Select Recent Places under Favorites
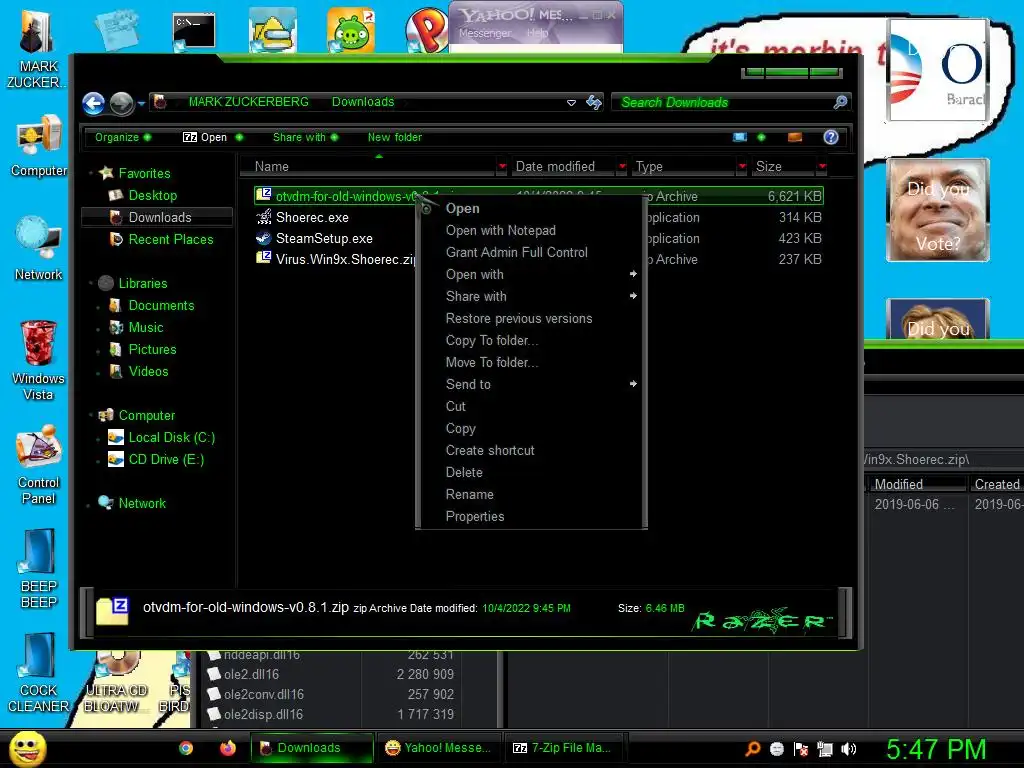The image size is (1024, 768). [170, 240]
